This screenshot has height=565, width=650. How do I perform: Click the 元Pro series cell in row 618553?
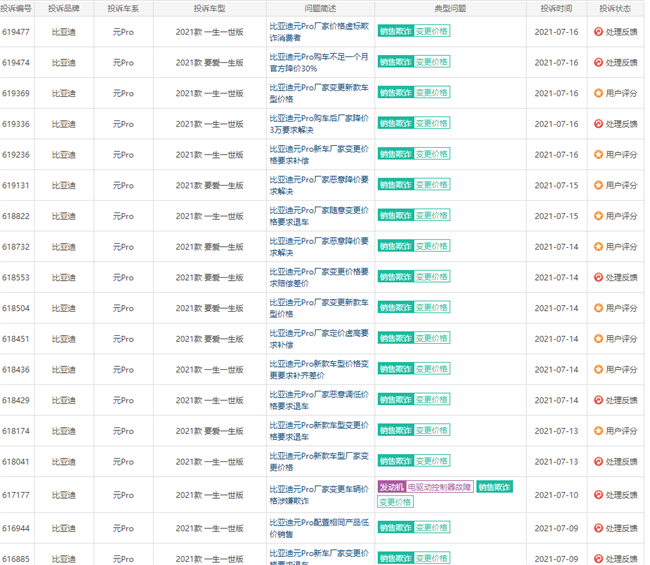tap(123, 277)
